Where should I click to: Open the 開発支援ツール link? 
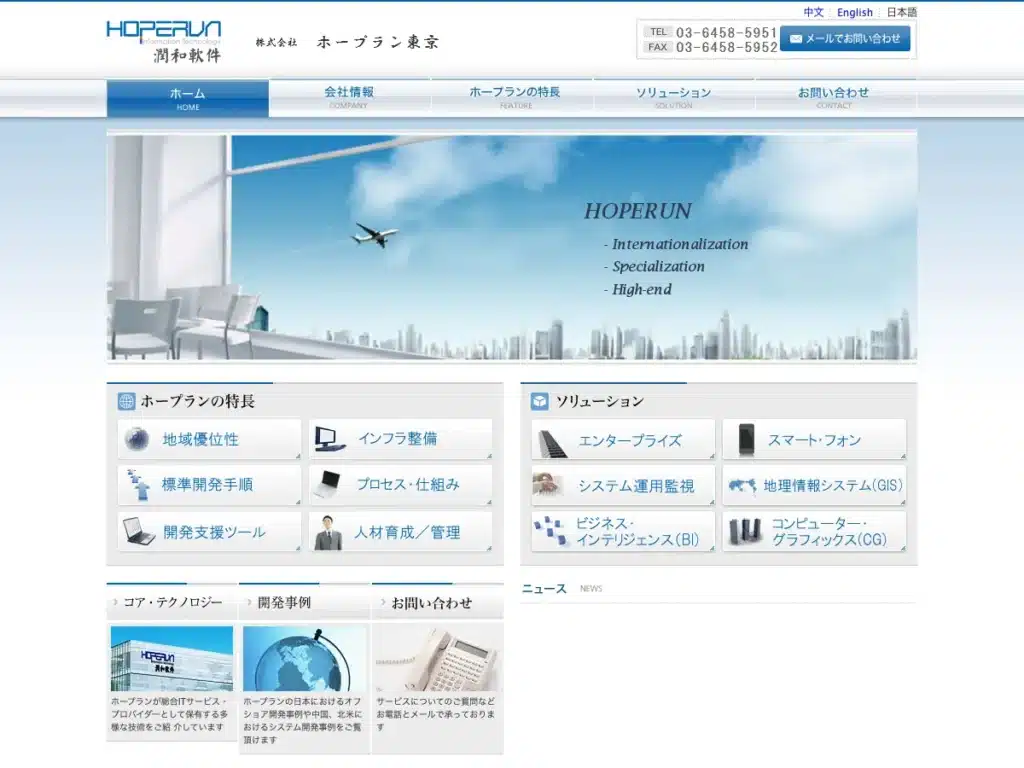coord(209,532)
